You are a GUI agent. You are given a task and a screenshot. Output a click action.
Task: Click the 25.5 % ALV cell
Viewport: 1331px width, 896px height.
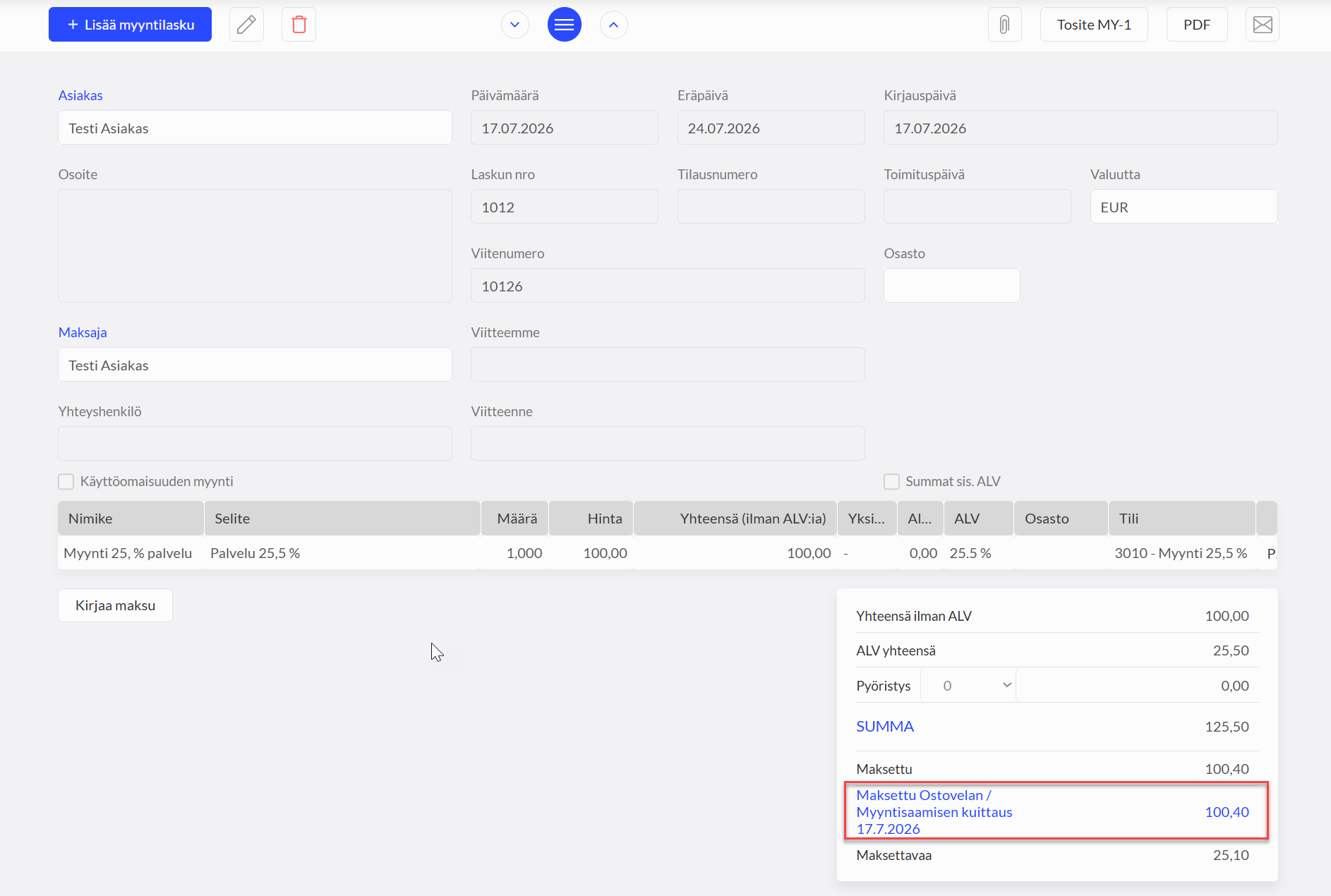(x=979, y=553)
